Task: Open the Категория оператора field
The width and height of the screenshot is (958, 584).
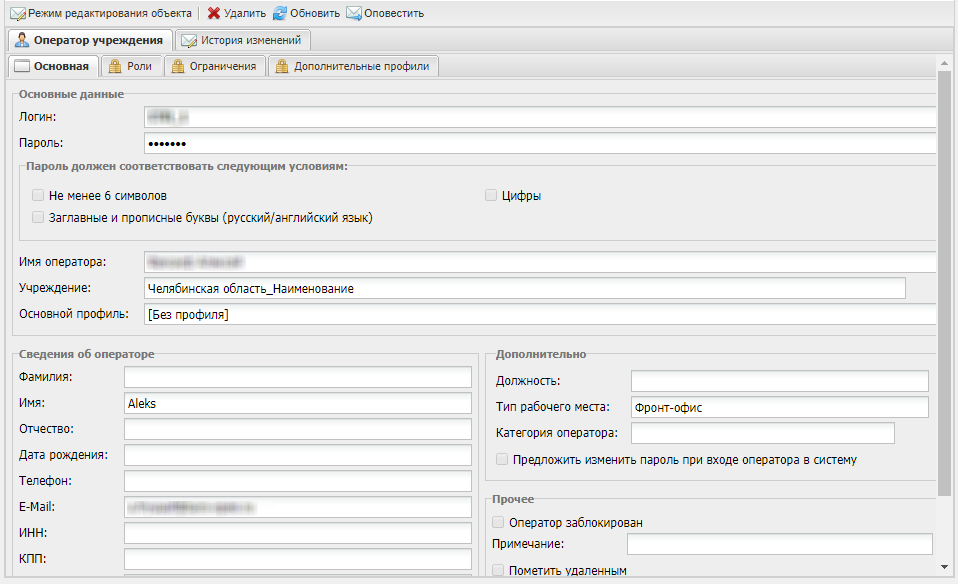Action: (x=762, y=433)
